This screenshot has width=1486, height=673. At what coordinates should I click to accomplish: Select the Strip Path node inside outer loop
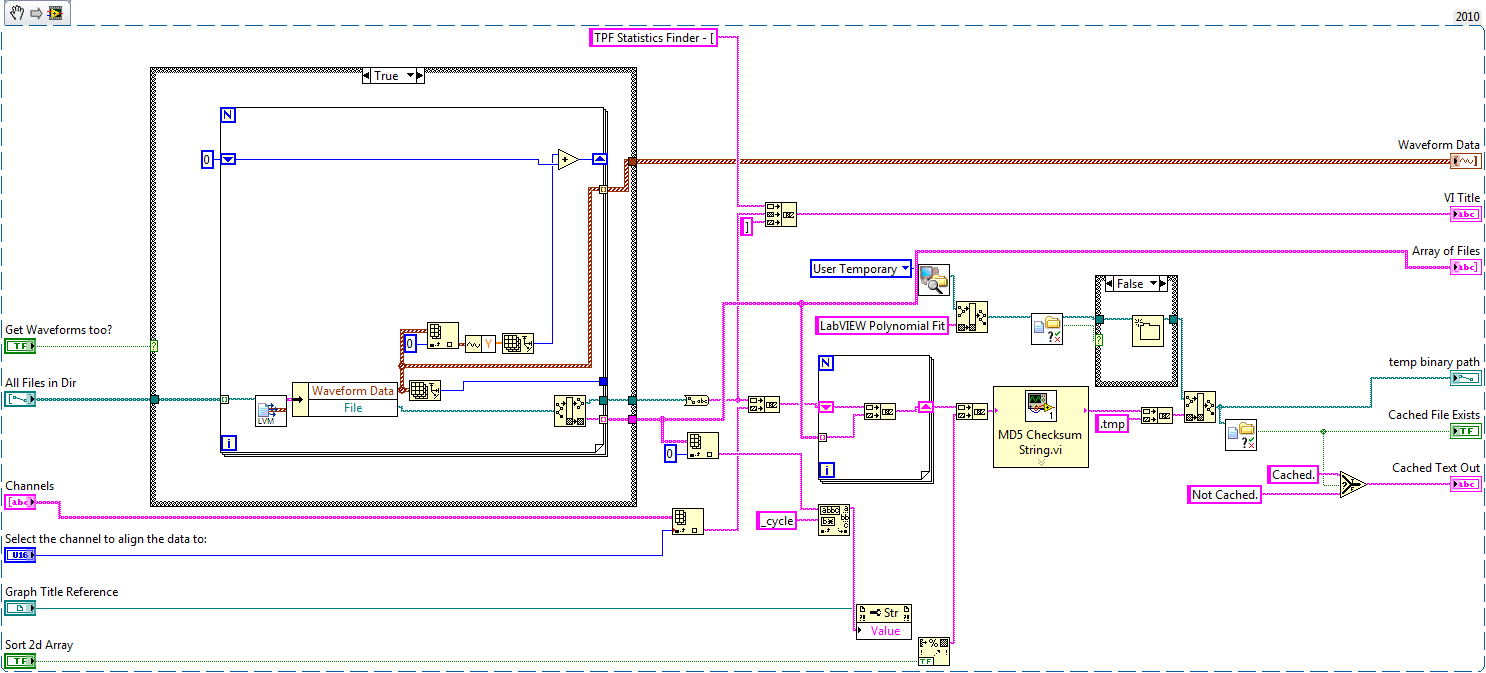(x=570, y=410)
